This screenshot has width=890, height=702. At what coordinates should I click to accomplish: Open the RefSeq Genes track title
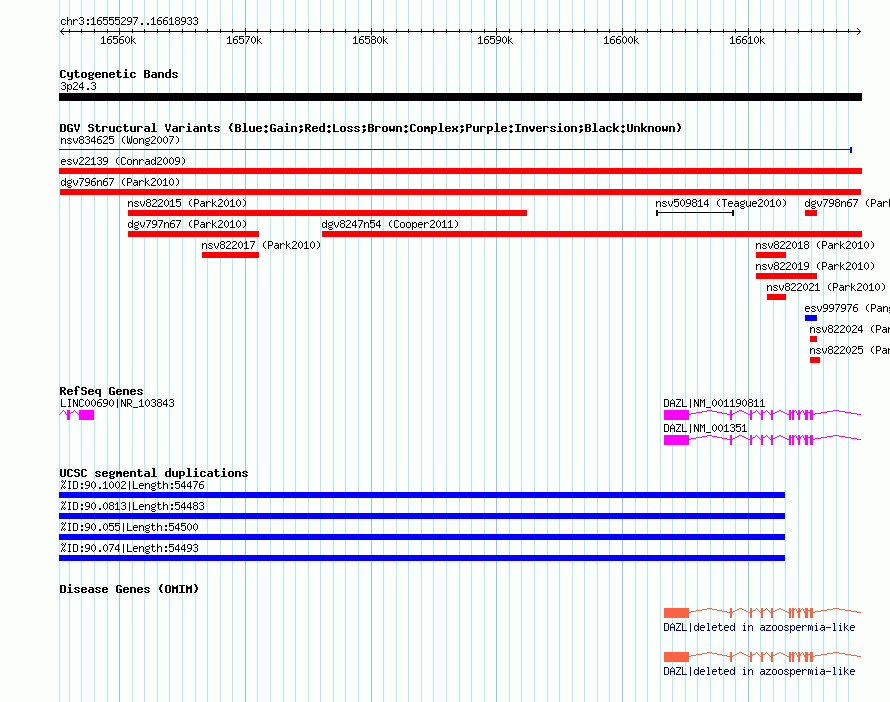coord(102,391)
